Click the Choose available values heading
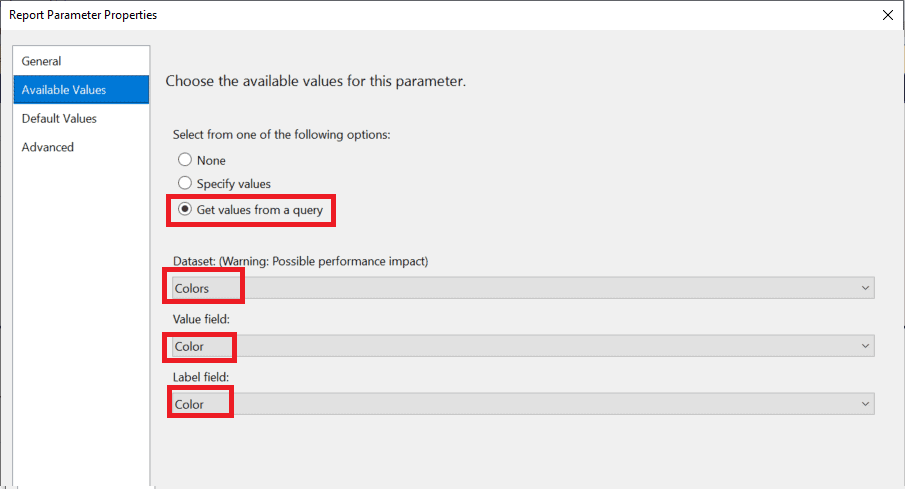Image resolution: width=905 pixels, height=489 pixels. click(x=315, y=81)
